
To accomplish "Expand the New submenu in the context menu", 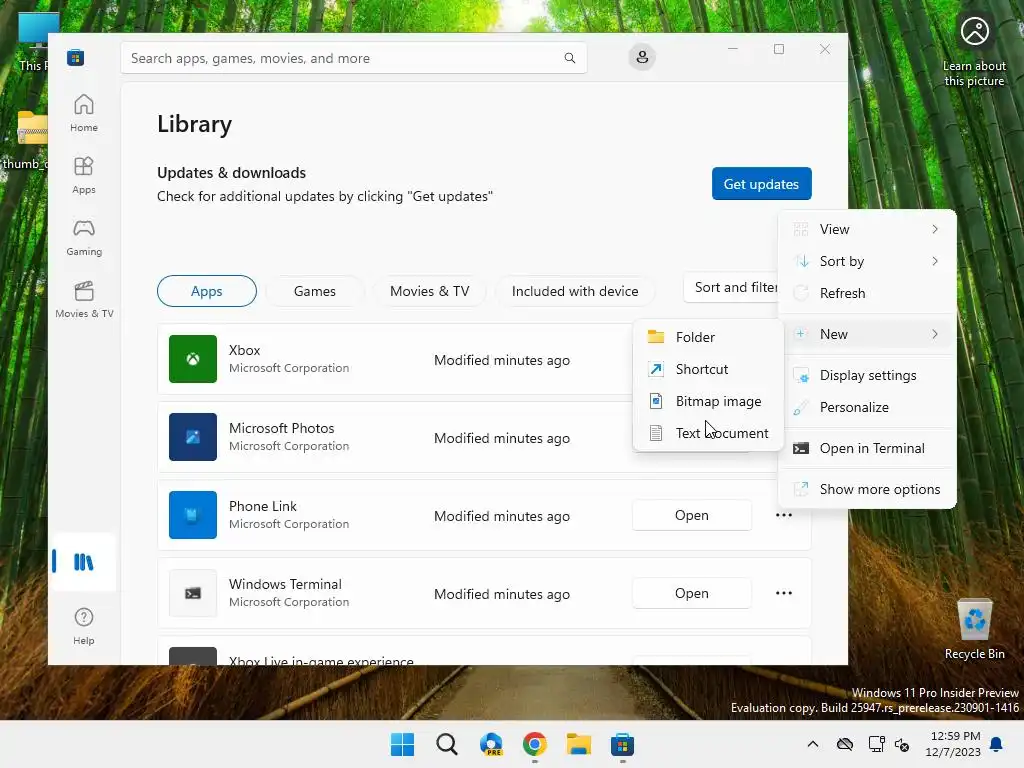I will point(867,334).
